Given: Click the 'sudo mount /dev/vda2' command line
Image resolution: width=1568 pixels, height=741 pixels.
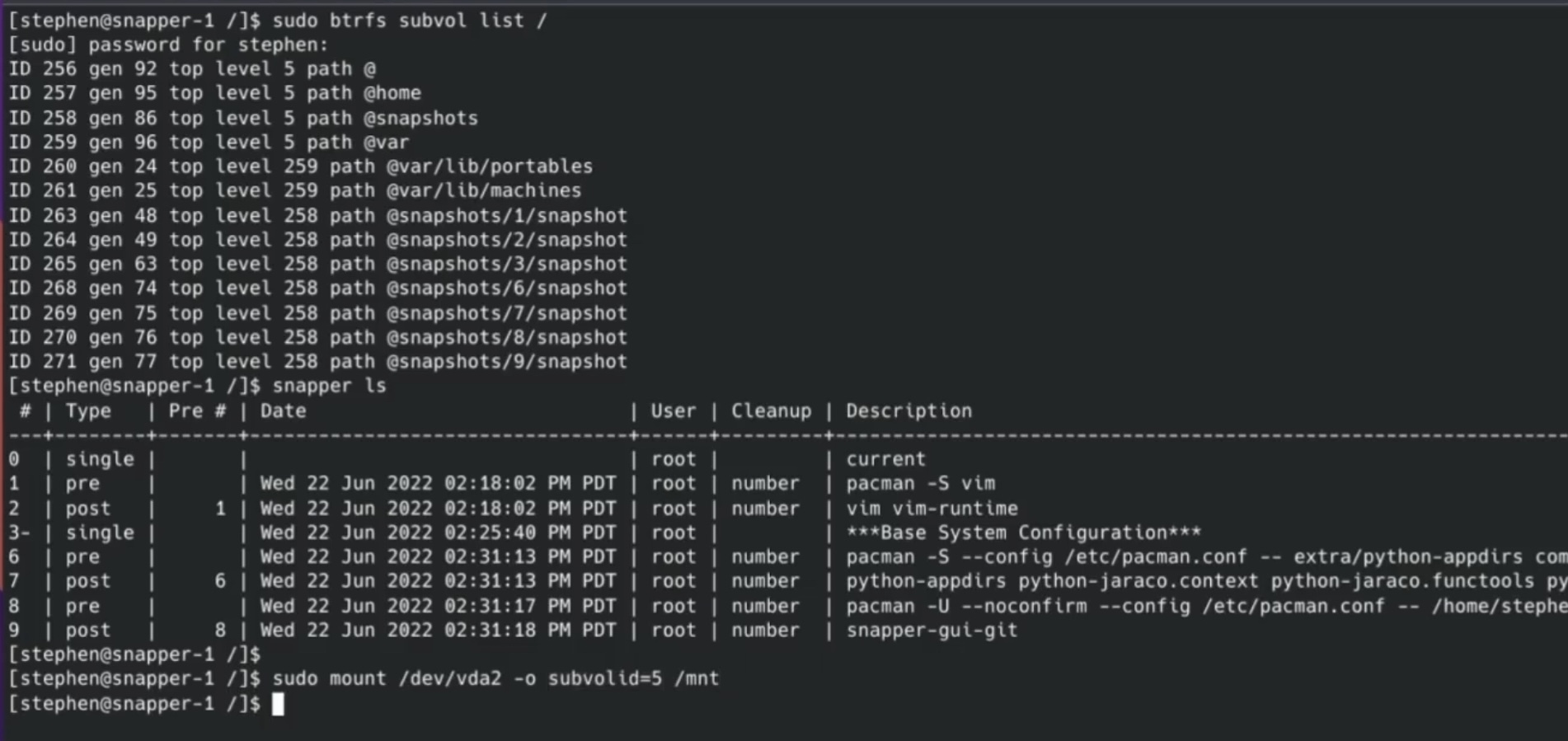Looking at the screenshot, I should click(495, 678).
